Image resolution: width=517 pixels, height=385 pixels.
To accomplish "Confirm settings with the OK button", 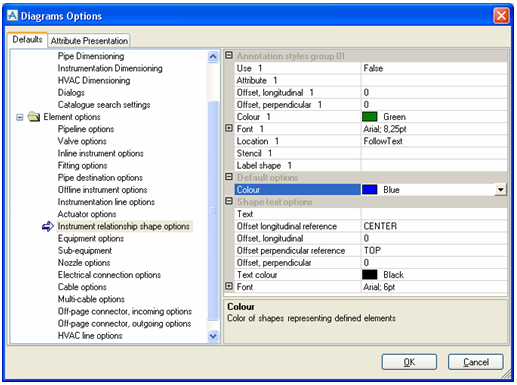I will (x=409, y=362).
